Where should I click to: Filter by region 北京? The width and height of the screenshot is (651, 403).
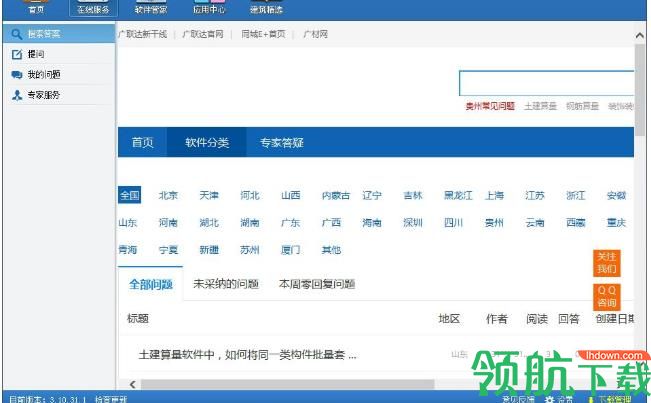168,195
